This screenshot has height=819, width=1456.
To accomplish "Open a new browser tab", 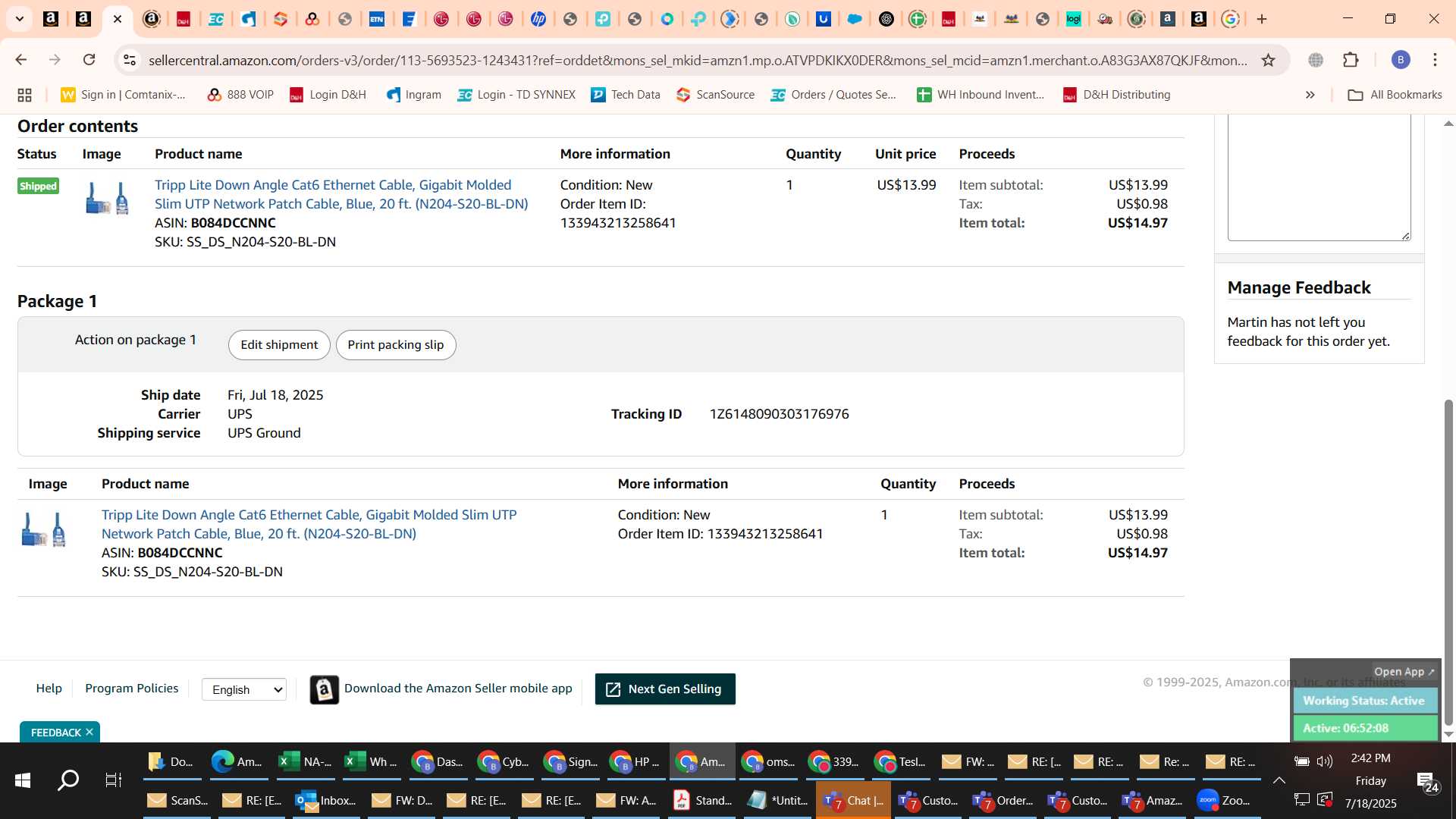I will [1262, 19].
